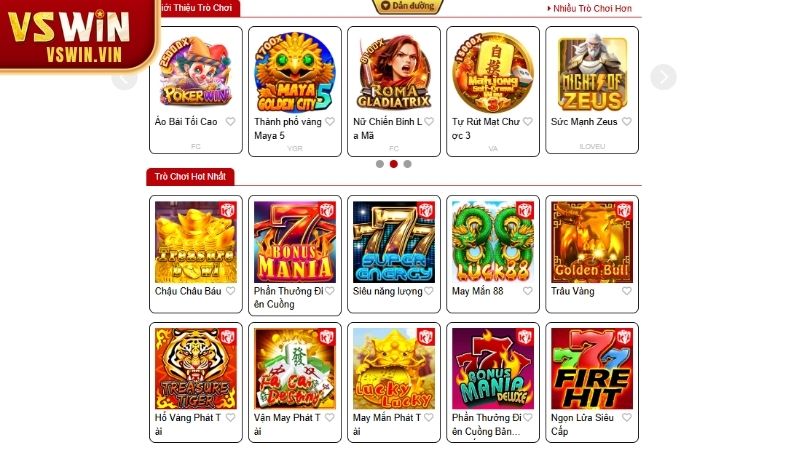Select the Giới Thiệu Trò Chơi tab
Image resolution: width=800 pixels, height=450 pixels.
coord(198,8)
